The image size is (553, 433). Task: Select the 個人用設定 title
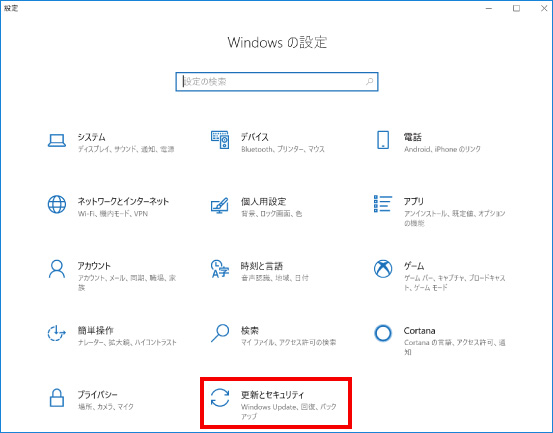coord(263,201)
